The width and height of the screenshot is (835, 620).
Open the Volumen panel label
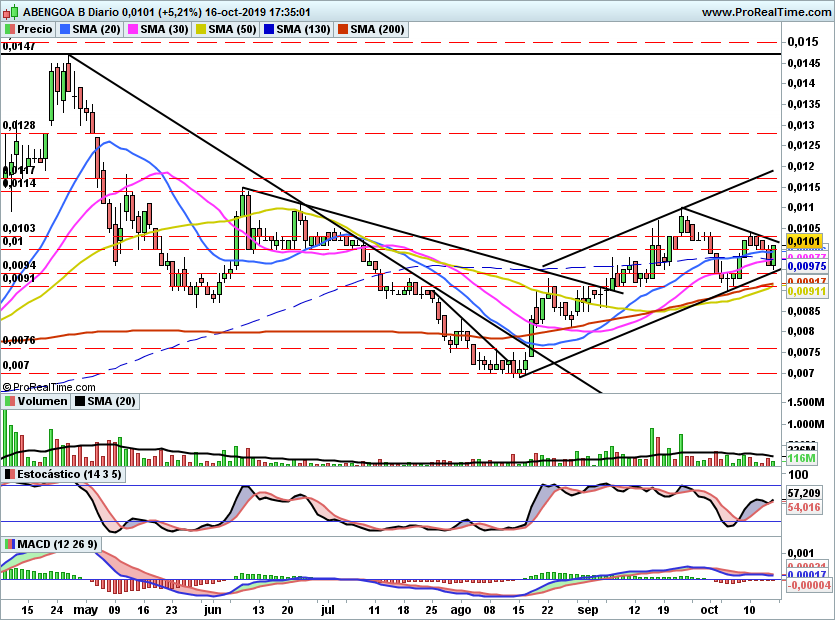point(43,401)
